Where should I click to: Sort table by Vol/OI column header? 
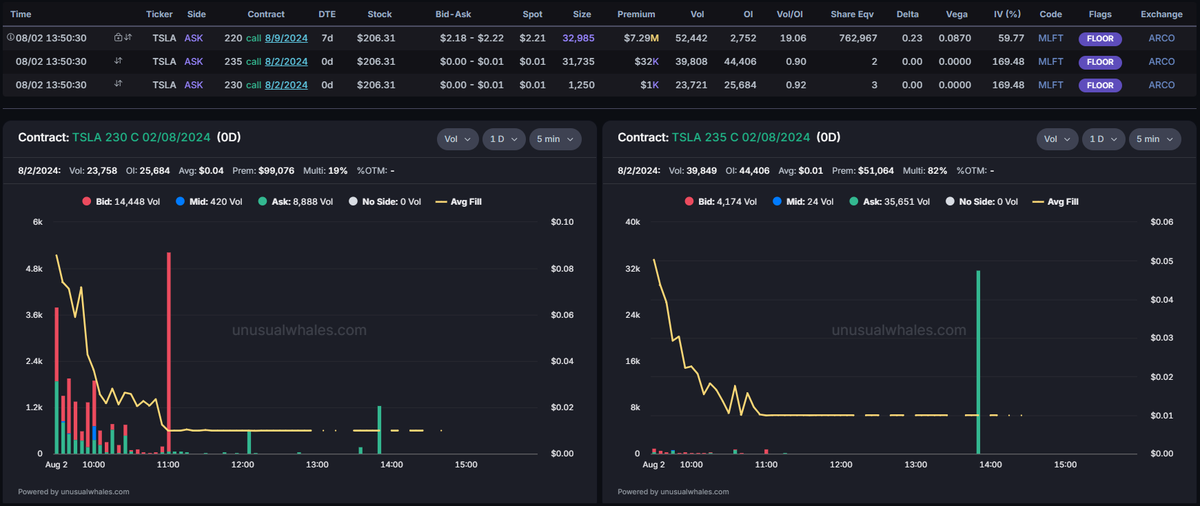pyautogui.click(x=792, y=15)
